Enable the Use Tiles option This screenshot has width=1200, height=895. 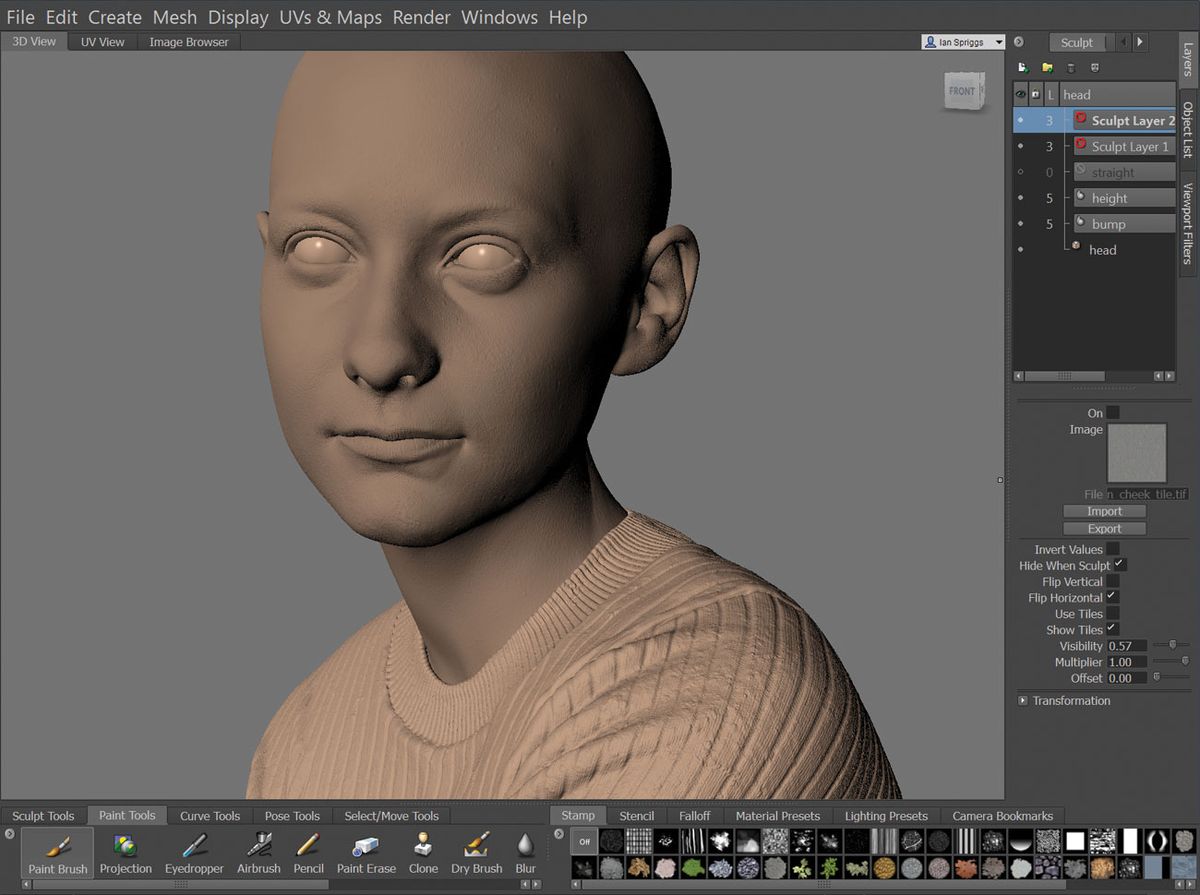coord(1113,613)
